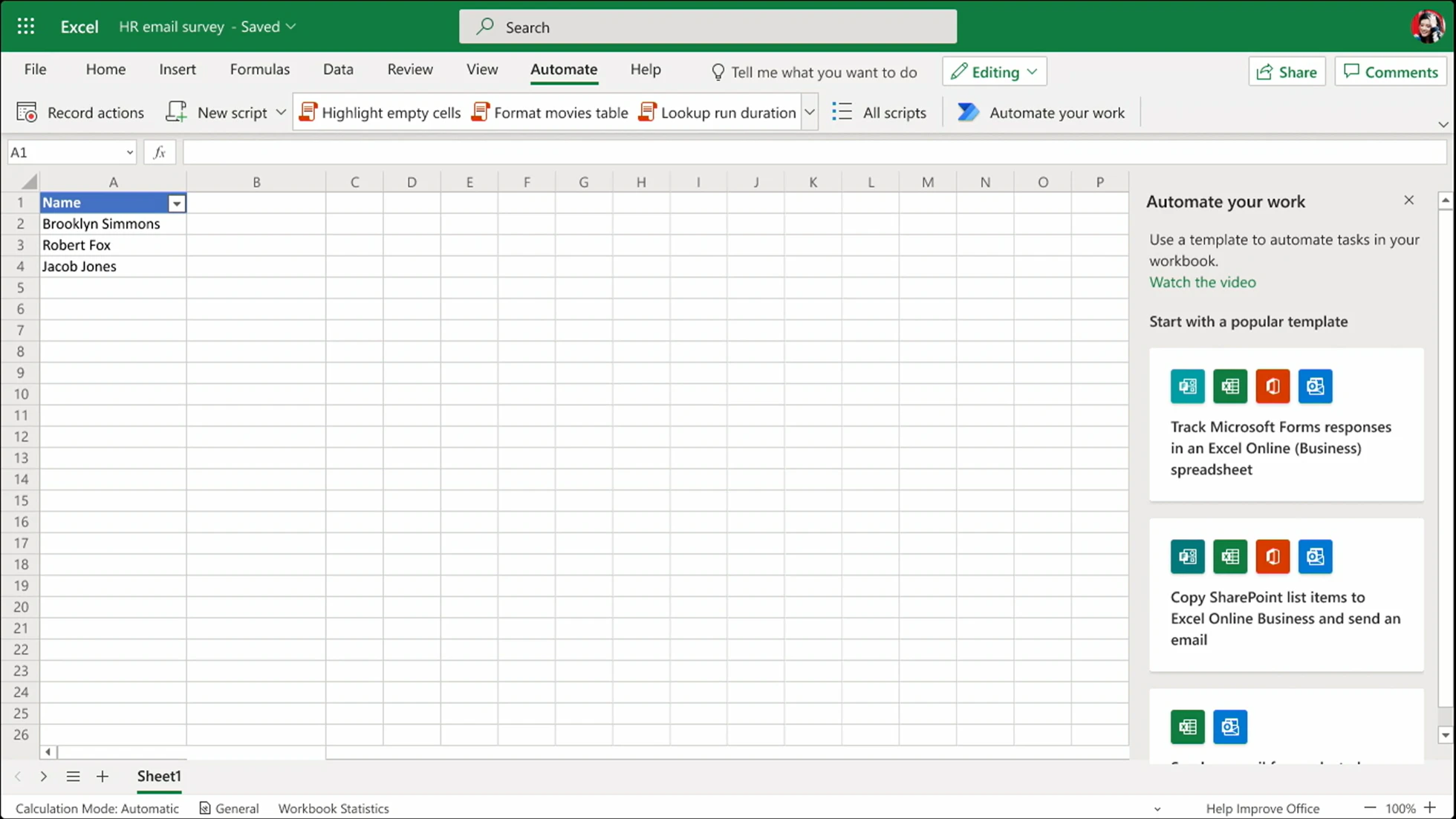Image resolution: width=1456 pixels, height=819 pixels.
Task: Click the zoom in plus button
Action: click(1430, 808)
